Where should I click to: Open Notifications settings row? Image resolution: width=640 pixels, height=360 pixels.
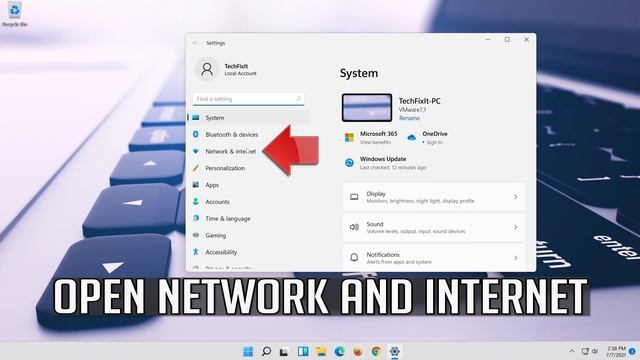[x=434, y=257]
